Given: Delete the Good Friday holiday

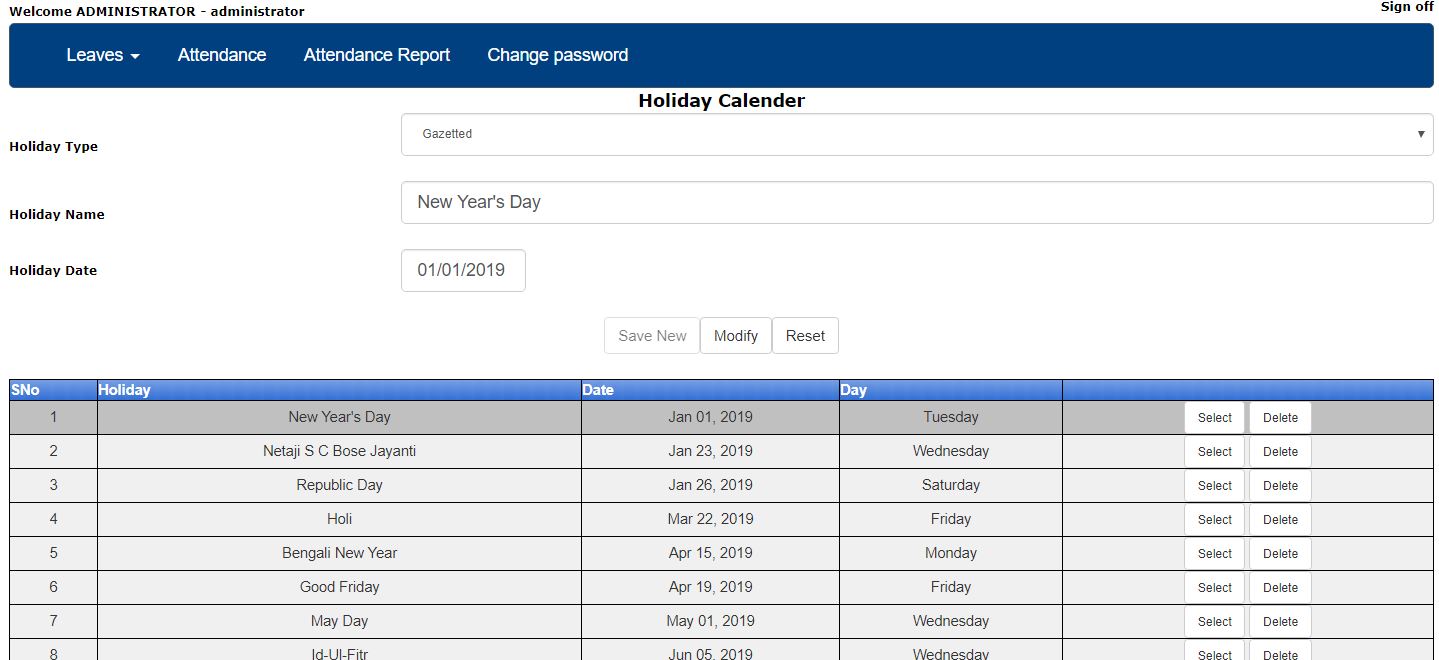Looking at the screenshot, I should tap(1279, 587).
